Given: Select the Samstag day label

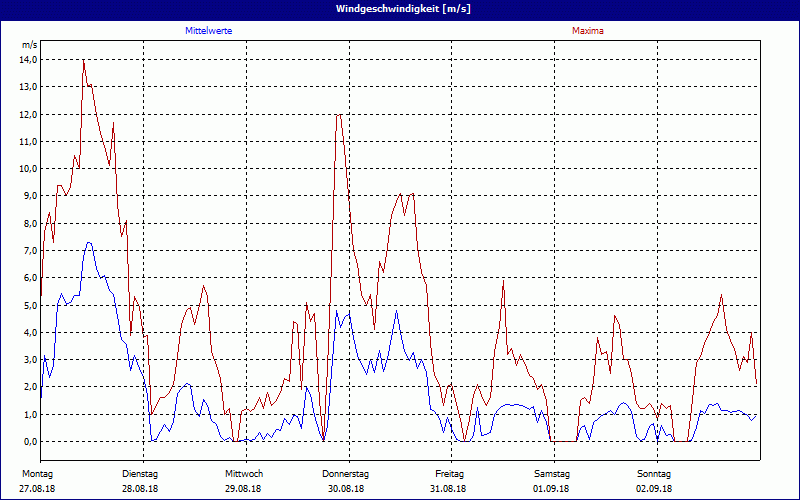Looking at the screenshot, I should point(552,473).
